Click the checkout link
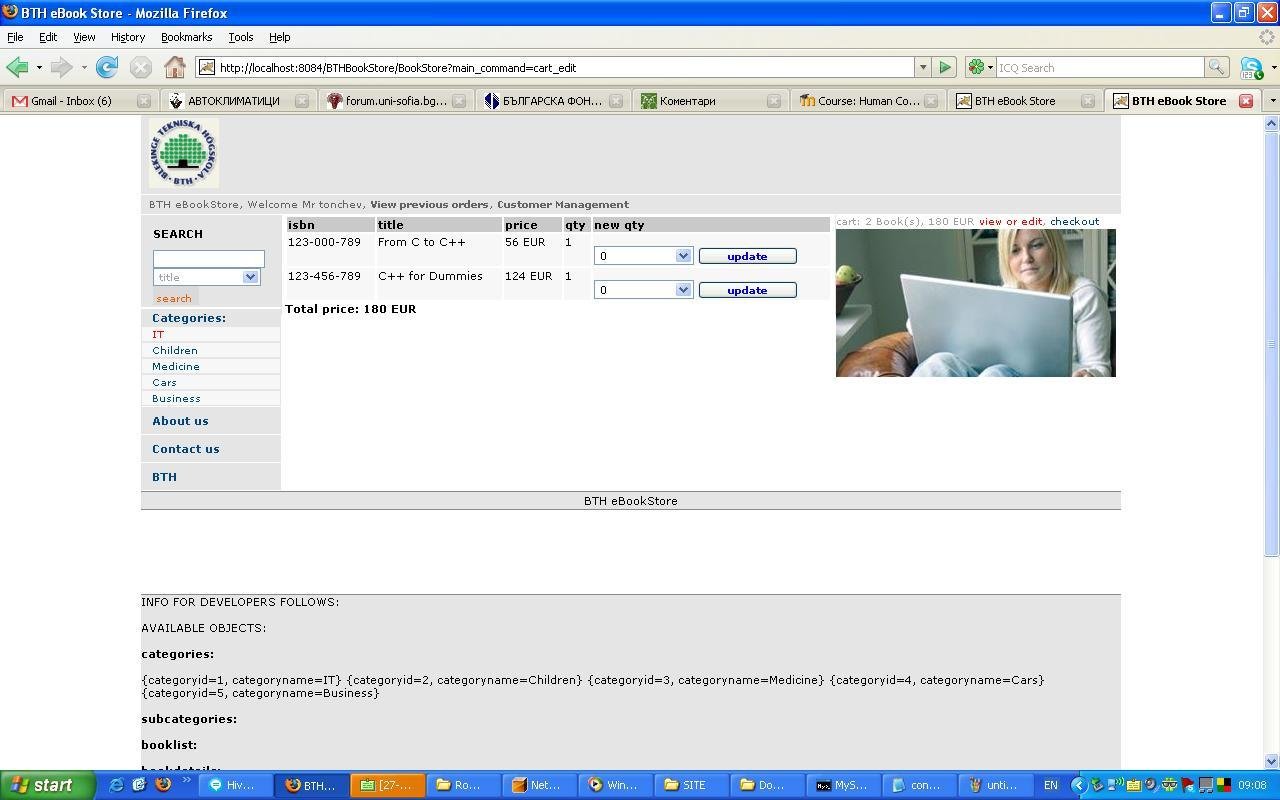 click(x=1075, y=221)
